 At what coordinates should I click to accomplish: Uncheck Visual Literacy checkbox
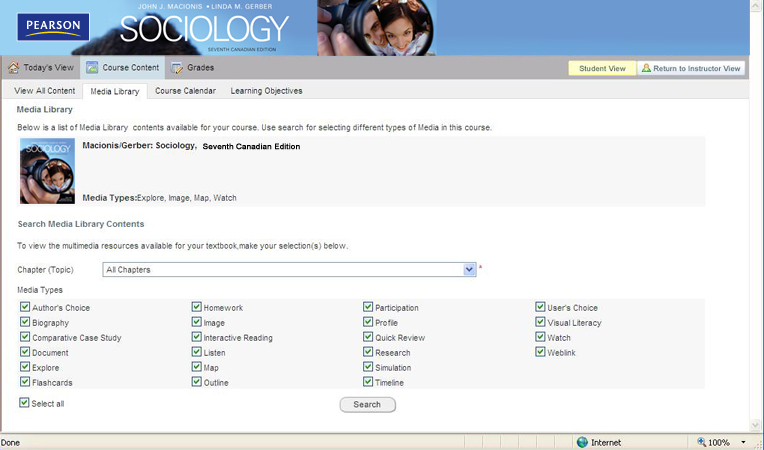[x=540, y=322]
